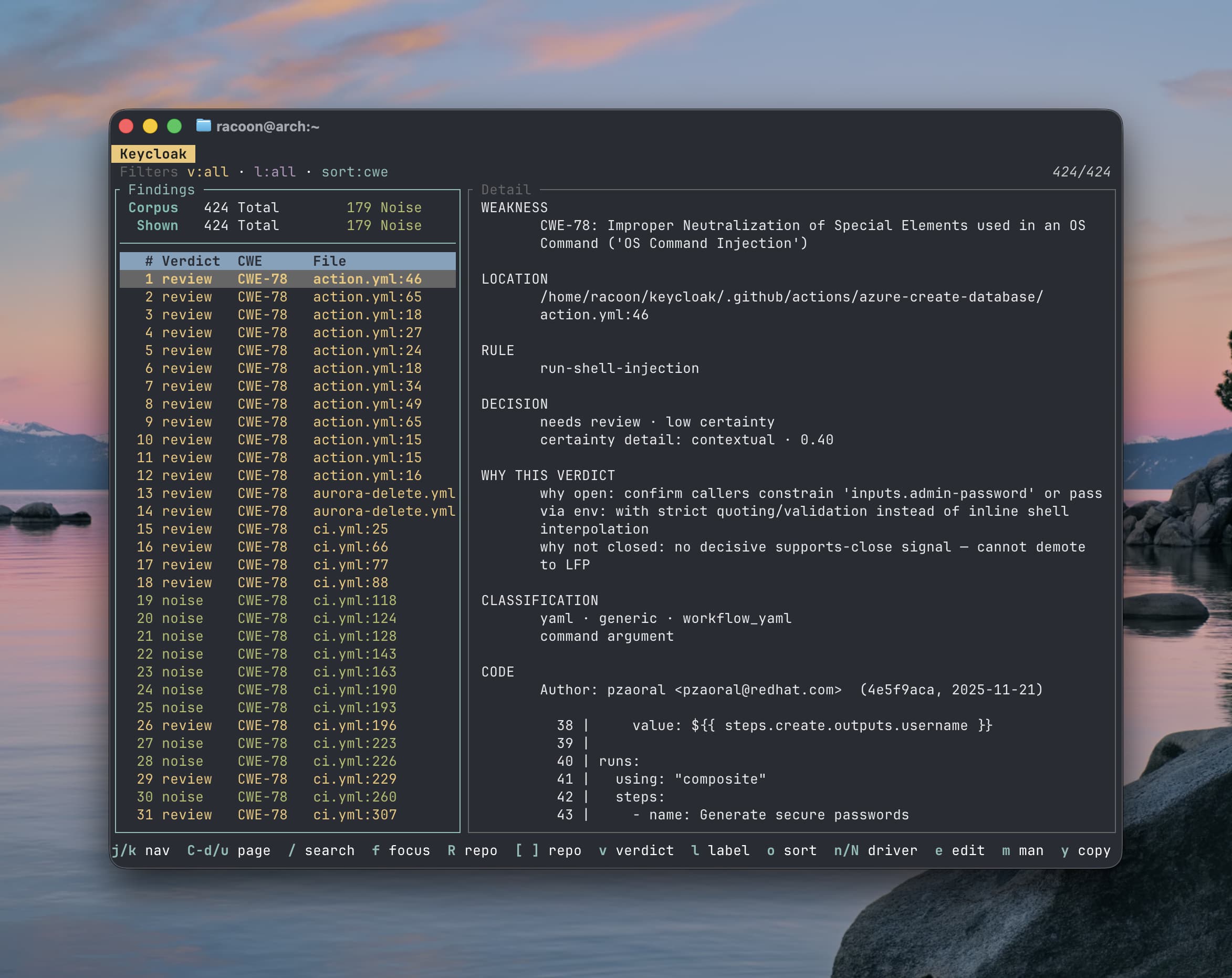Select review row 29 ci.yml:229
Screen dimensions: 1232x978
coord(287,779)
